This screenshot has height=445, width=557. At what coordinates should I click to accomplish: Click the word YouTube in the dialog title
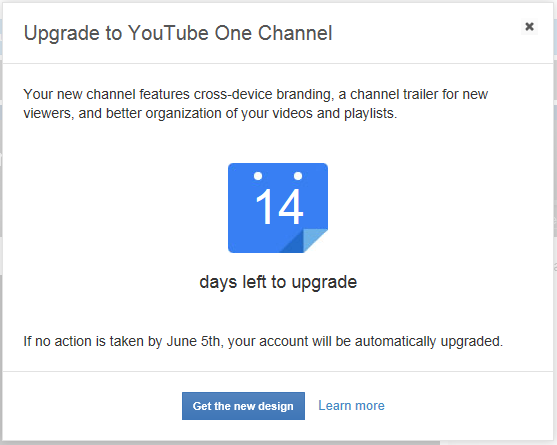click(x=168, y=33)
